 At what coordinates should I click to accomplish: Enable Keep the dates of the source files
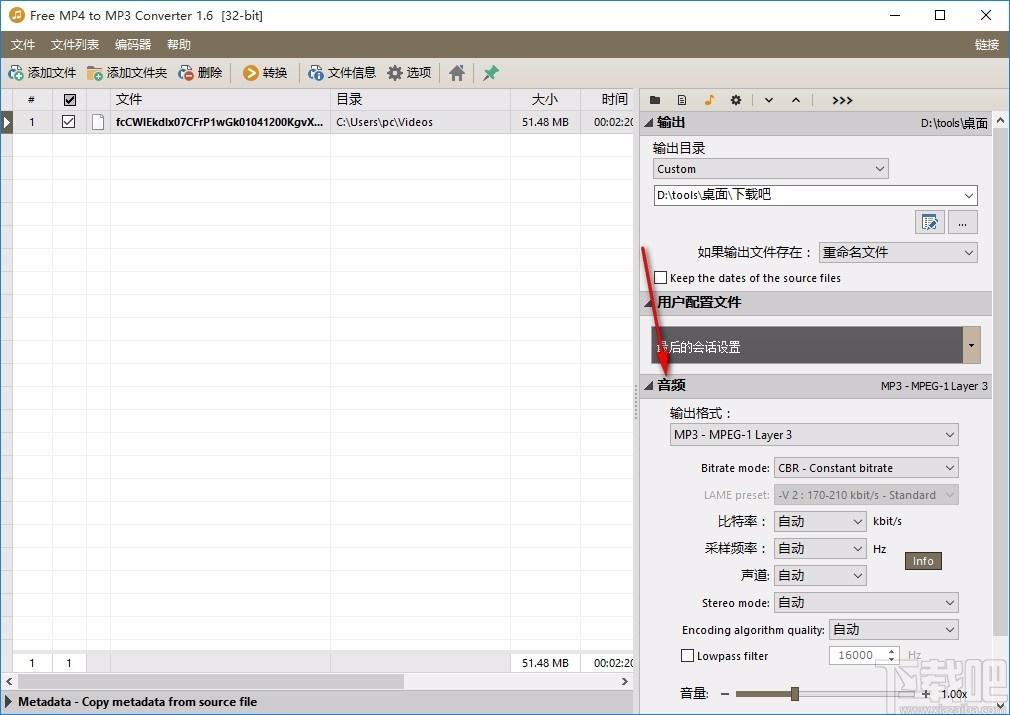[660, 278]
